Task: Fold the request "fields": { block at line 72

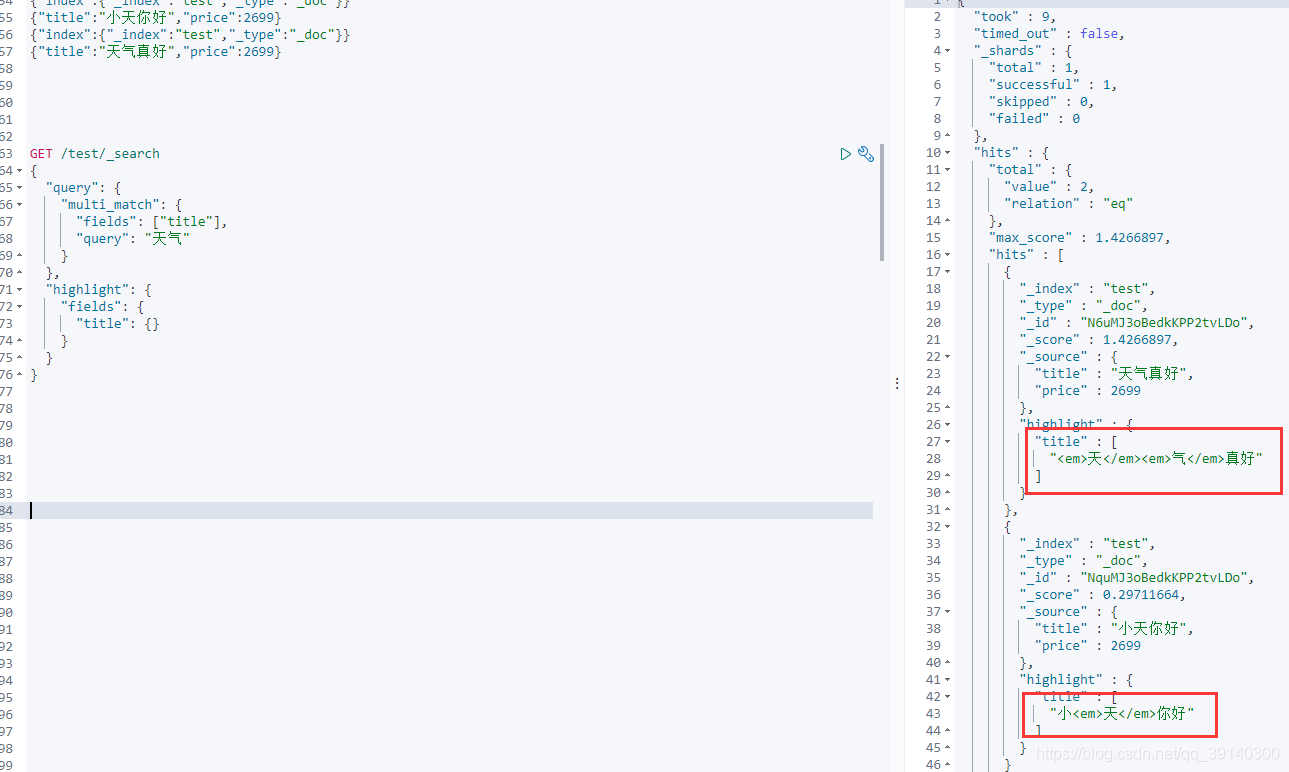Action: click(20, 307)
